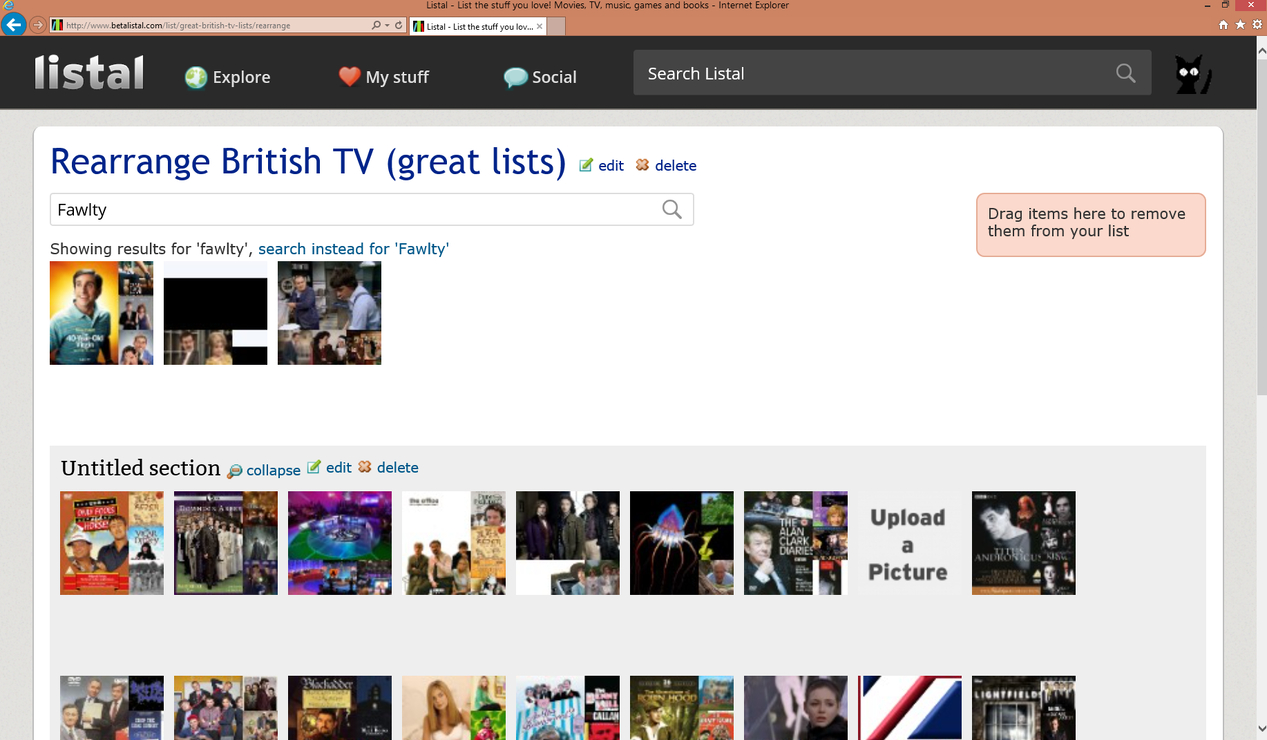Edit the Untitled section
The width and height of the screenshot is (1267, 740).
[x=329, y=468]
